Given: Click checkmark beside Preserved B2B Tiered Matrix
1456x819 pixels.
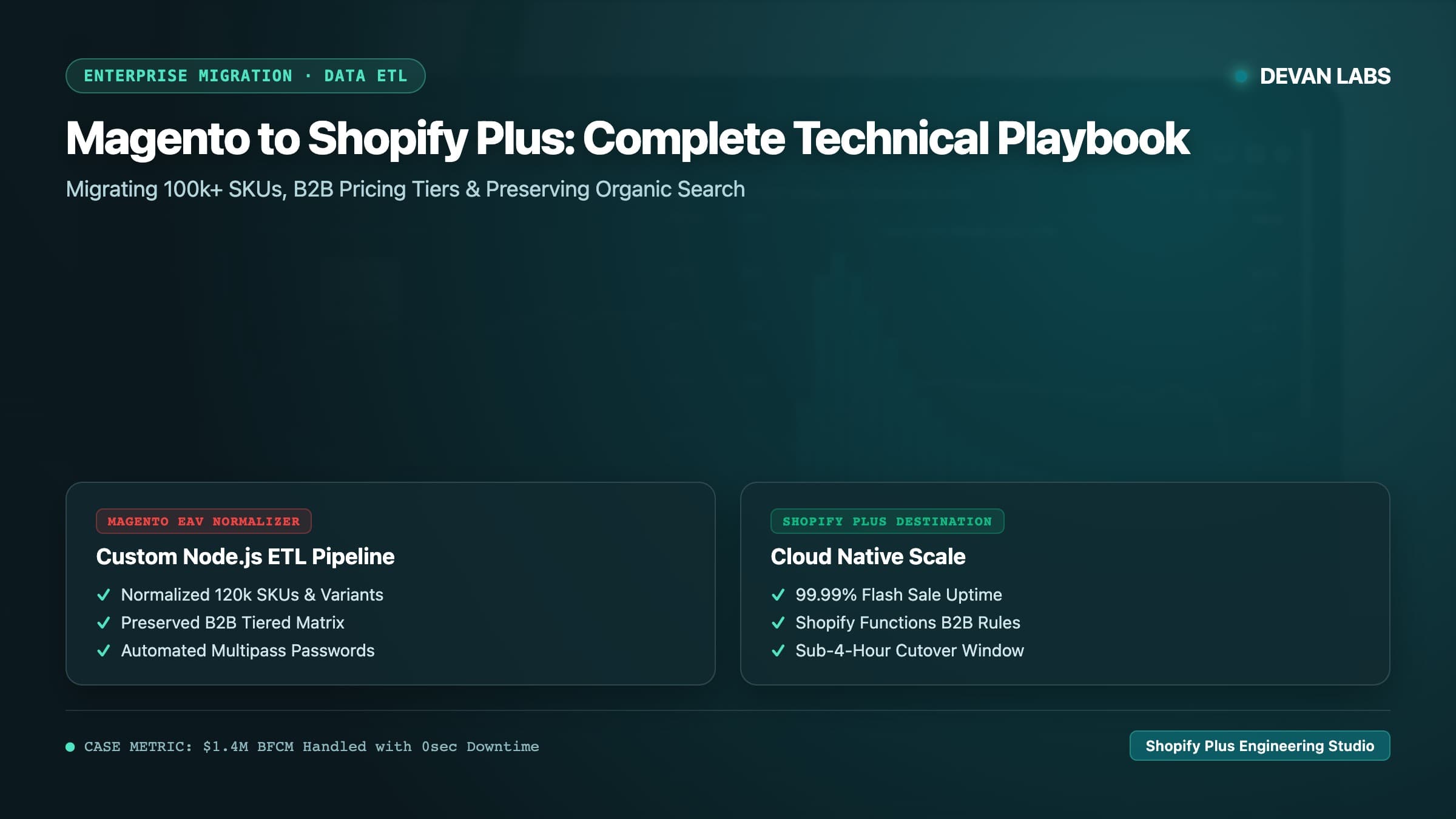Looking at the screenshot, I should pyautogui.click(x=104, y=622).
